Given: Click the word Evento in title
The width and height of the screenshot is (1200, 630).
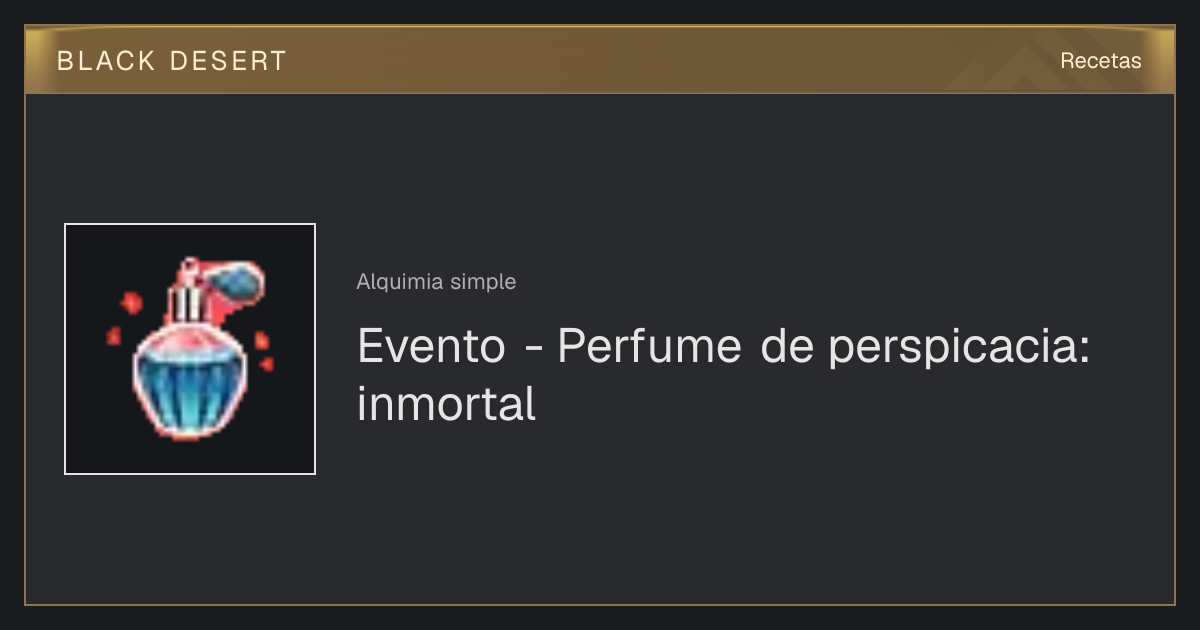Looking at the screenshot, I should (431, 347).
